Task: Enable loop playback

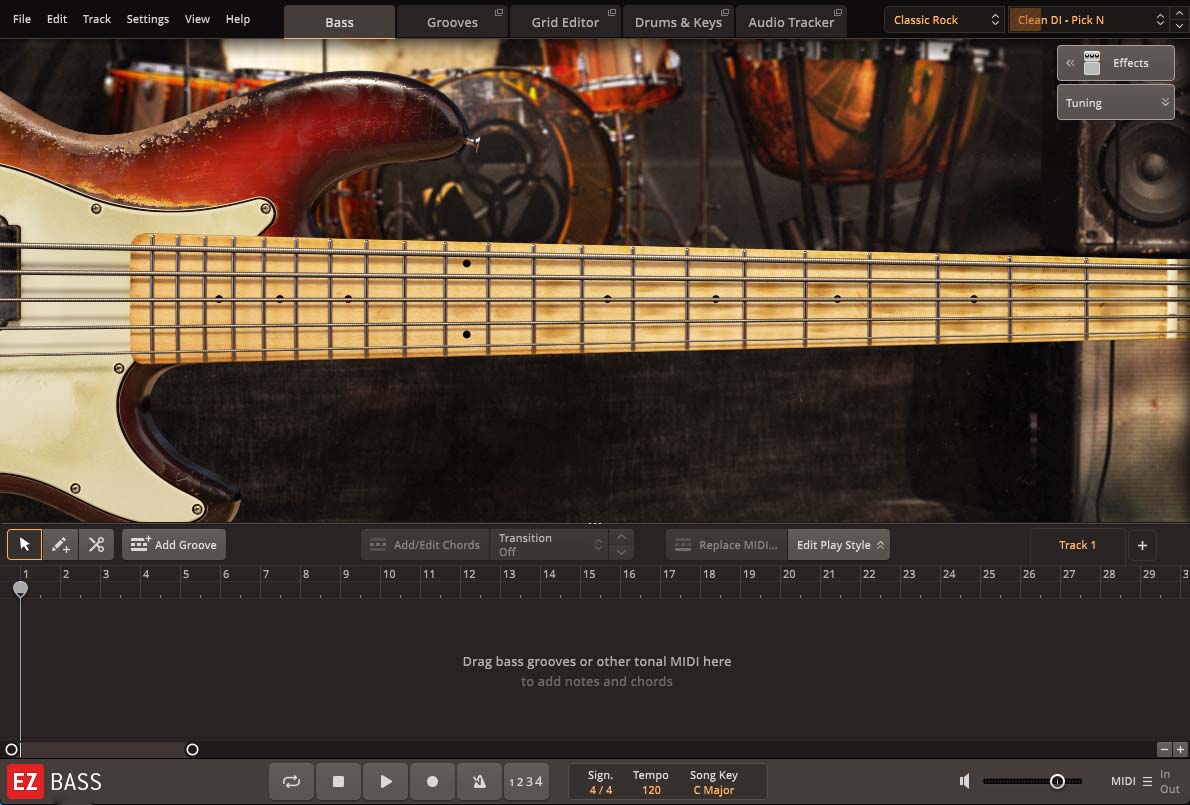Action: [x=291, y=781]
